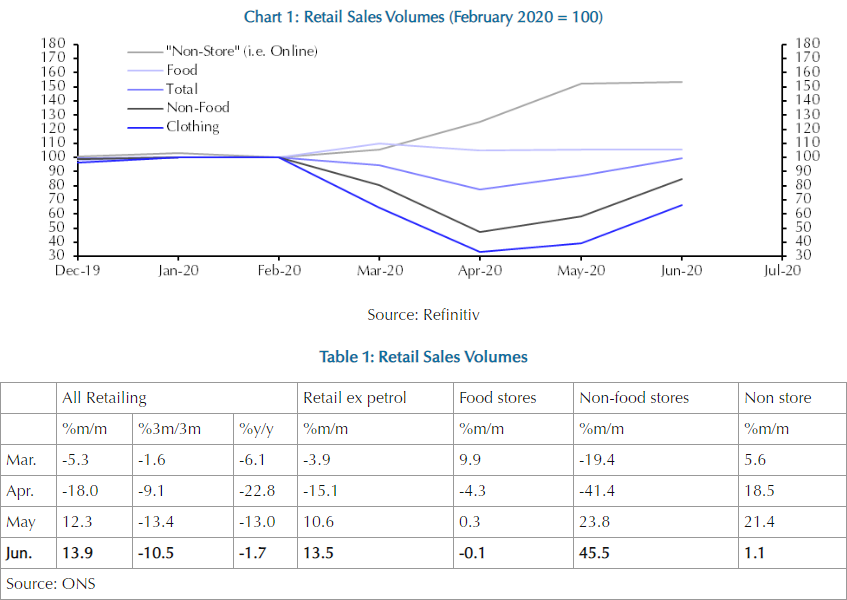This screenshot has width=847, height=600.
Task: Click the Dec-19 x-axis label
Action: tap(78, 270)
